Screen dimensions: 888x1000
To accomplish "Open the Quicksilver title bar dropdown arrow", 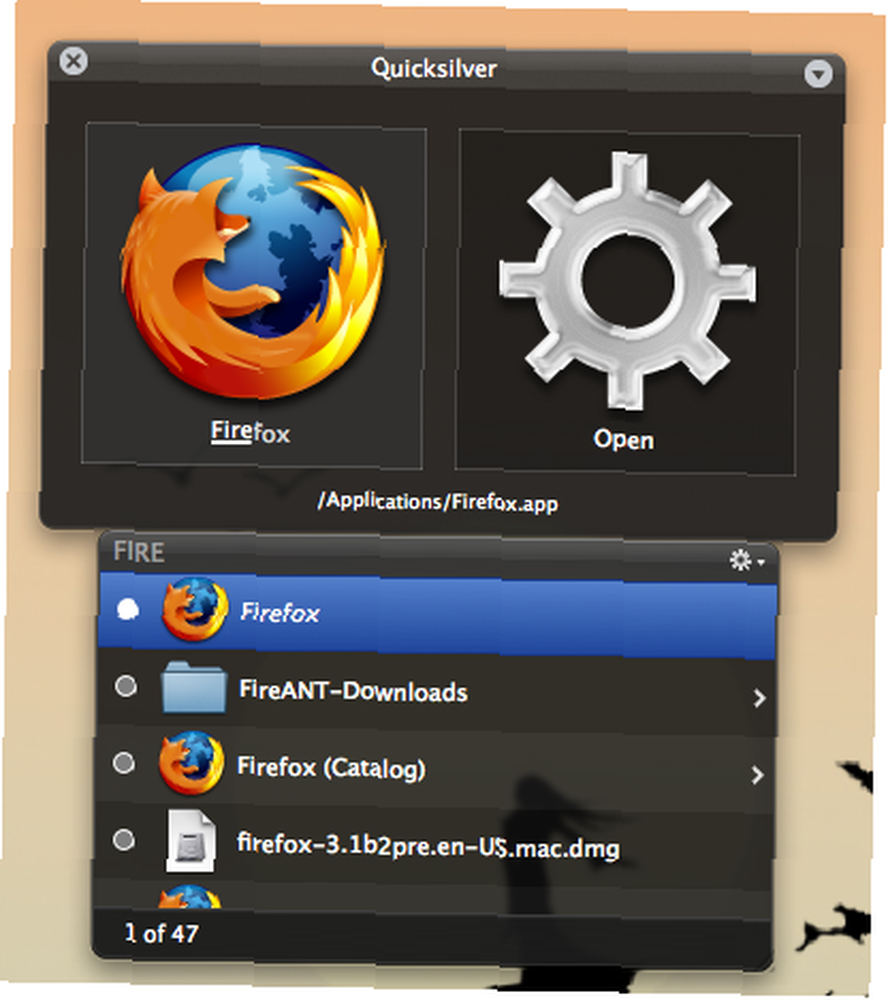I will tap(818, 73).
